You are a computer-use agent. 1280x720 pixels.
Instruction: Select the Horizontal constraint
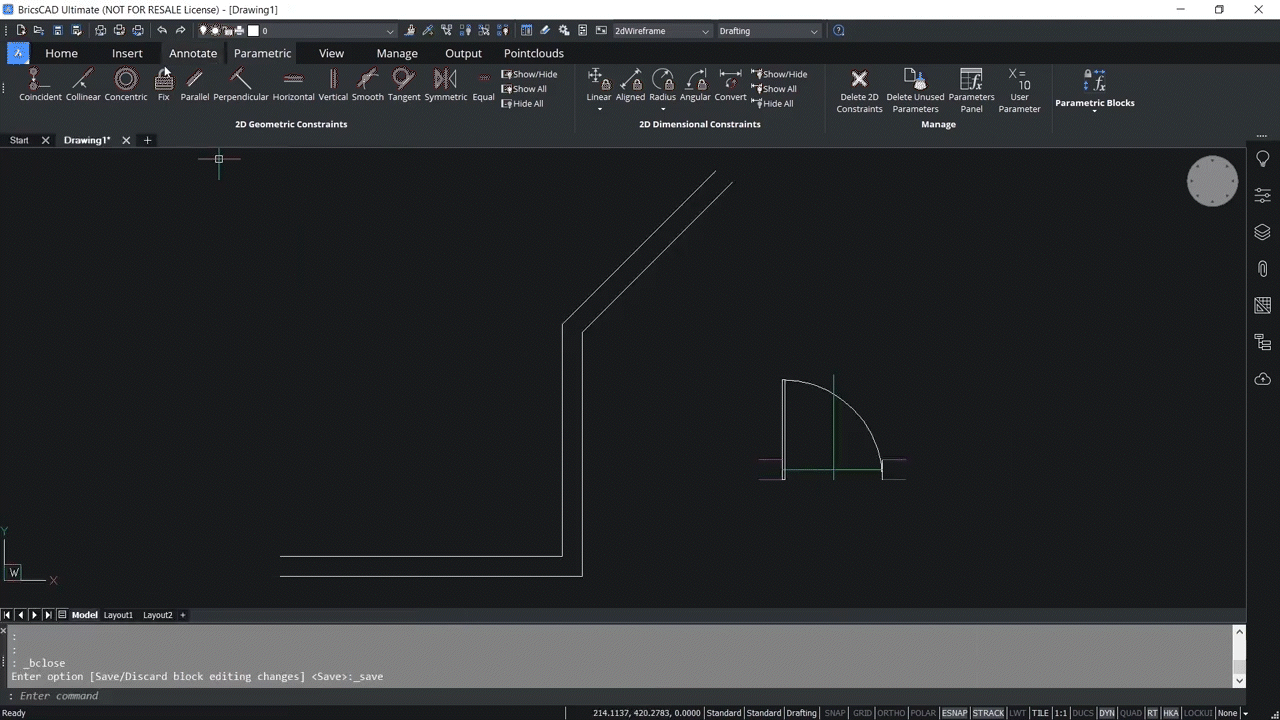click(293, 85)
